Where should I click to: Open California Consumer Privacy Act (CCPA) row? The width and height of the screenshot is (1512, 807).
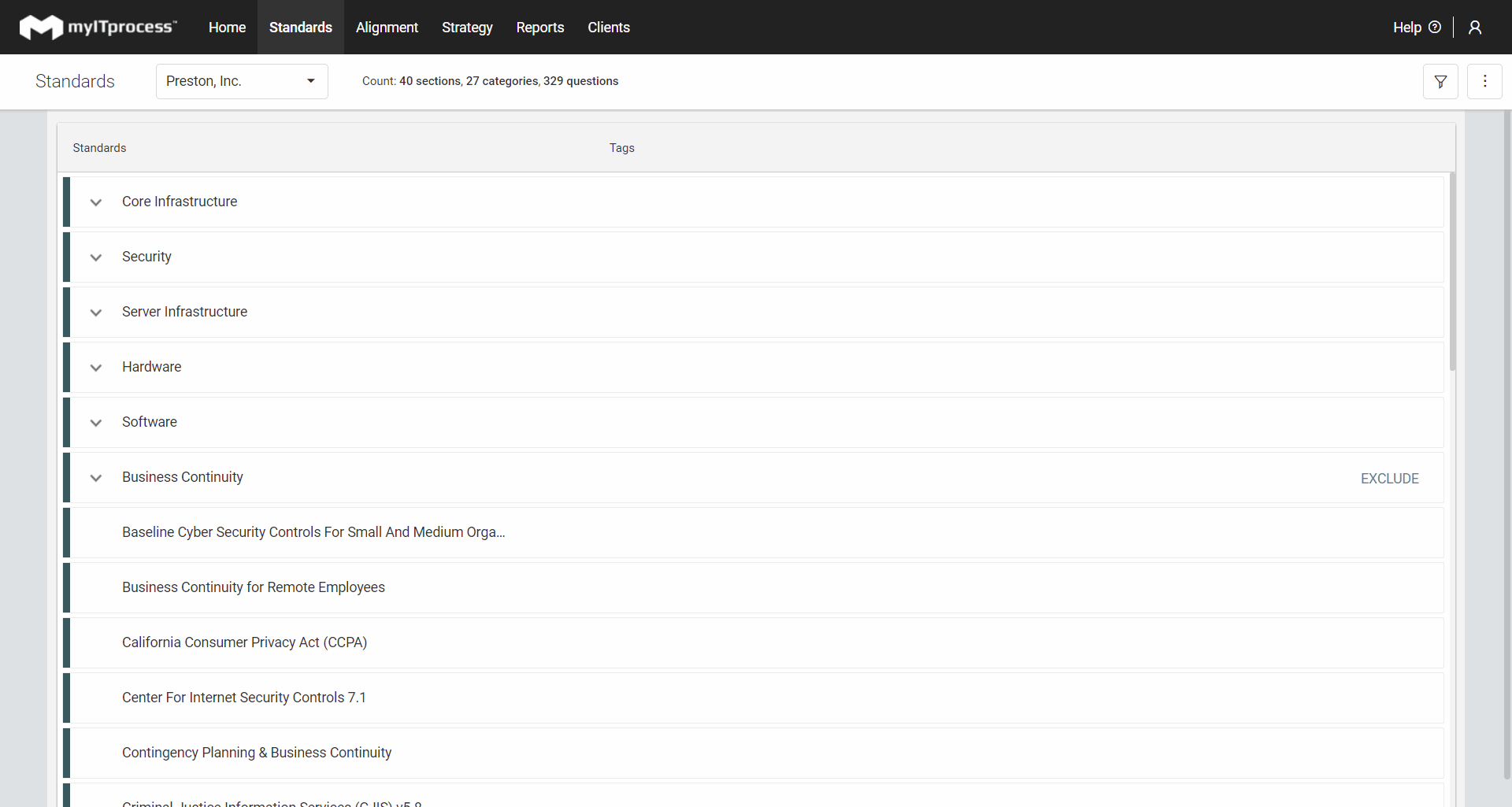(754, 642)
